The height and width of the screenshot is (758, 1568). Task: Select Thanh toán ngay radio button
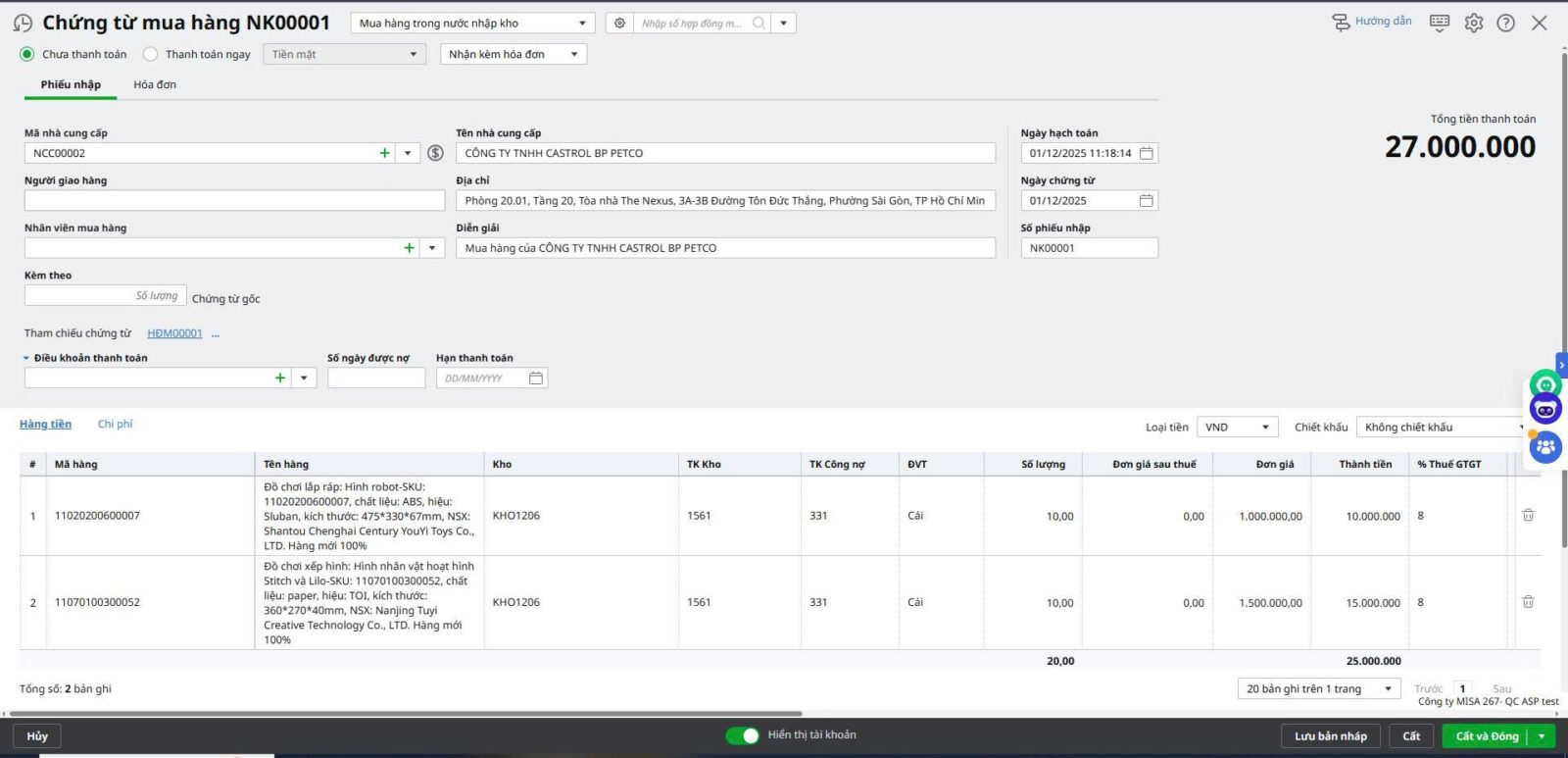coord(150,54)
